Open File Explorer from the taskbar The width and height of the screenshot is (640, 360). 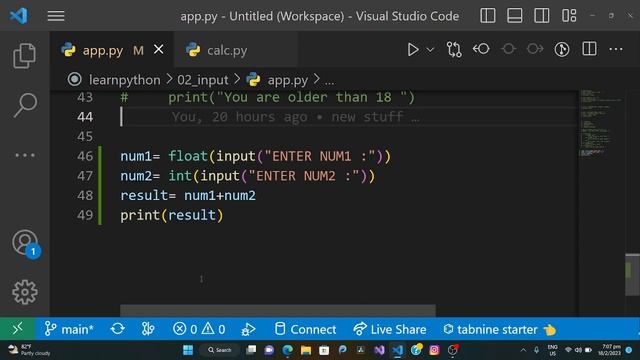306,350
